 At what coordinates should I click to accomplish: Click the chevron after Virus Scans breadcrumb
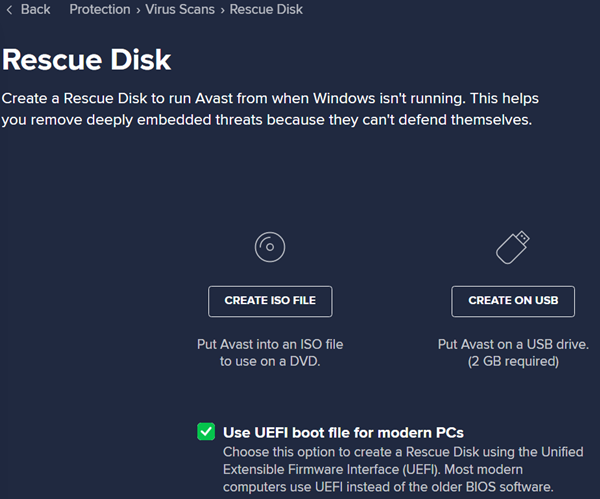pyautogui.click(x=222, y=10)
